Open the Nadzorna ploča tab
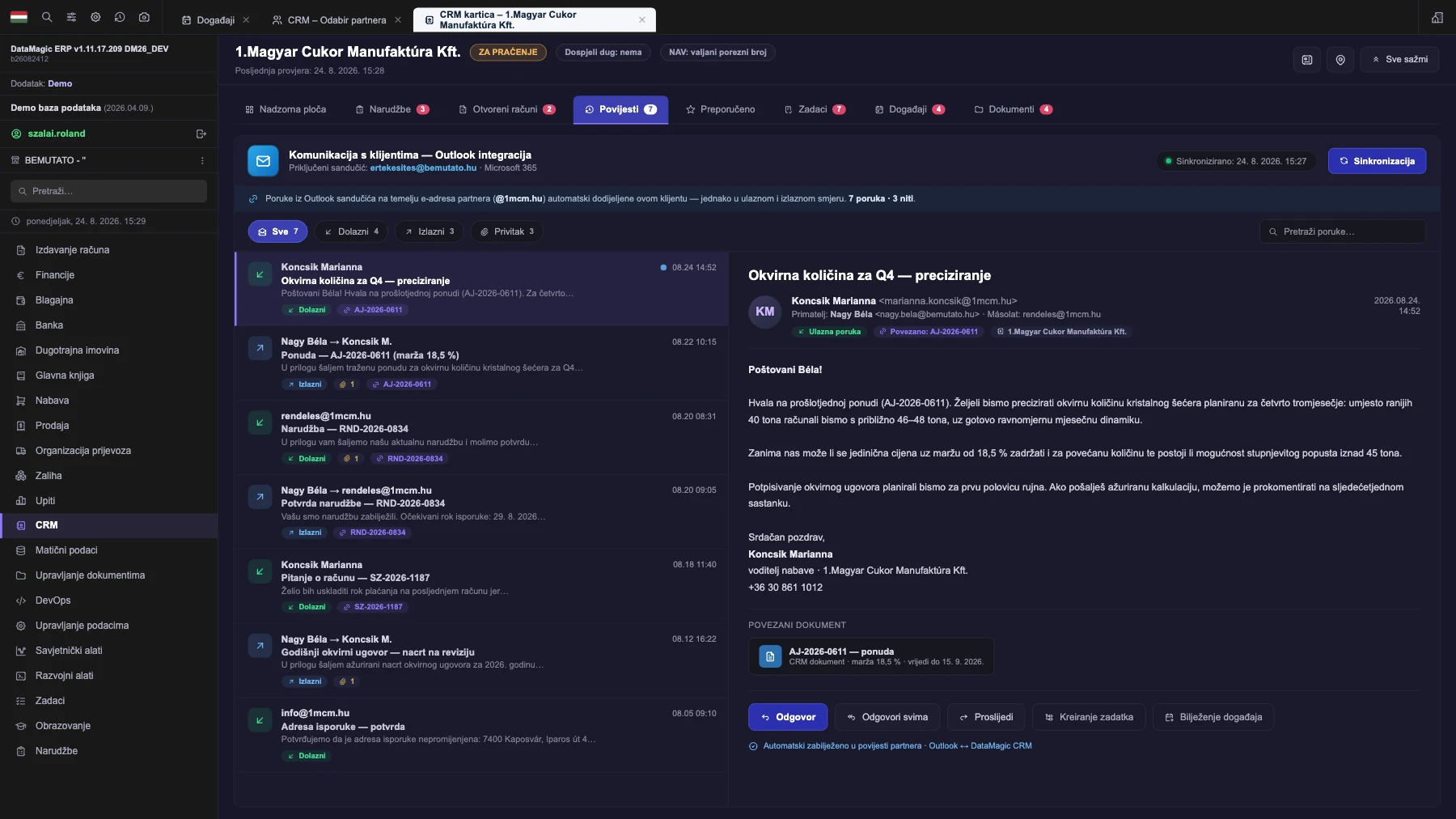Viewport: 1456px width, 819px height. point(286,110)
